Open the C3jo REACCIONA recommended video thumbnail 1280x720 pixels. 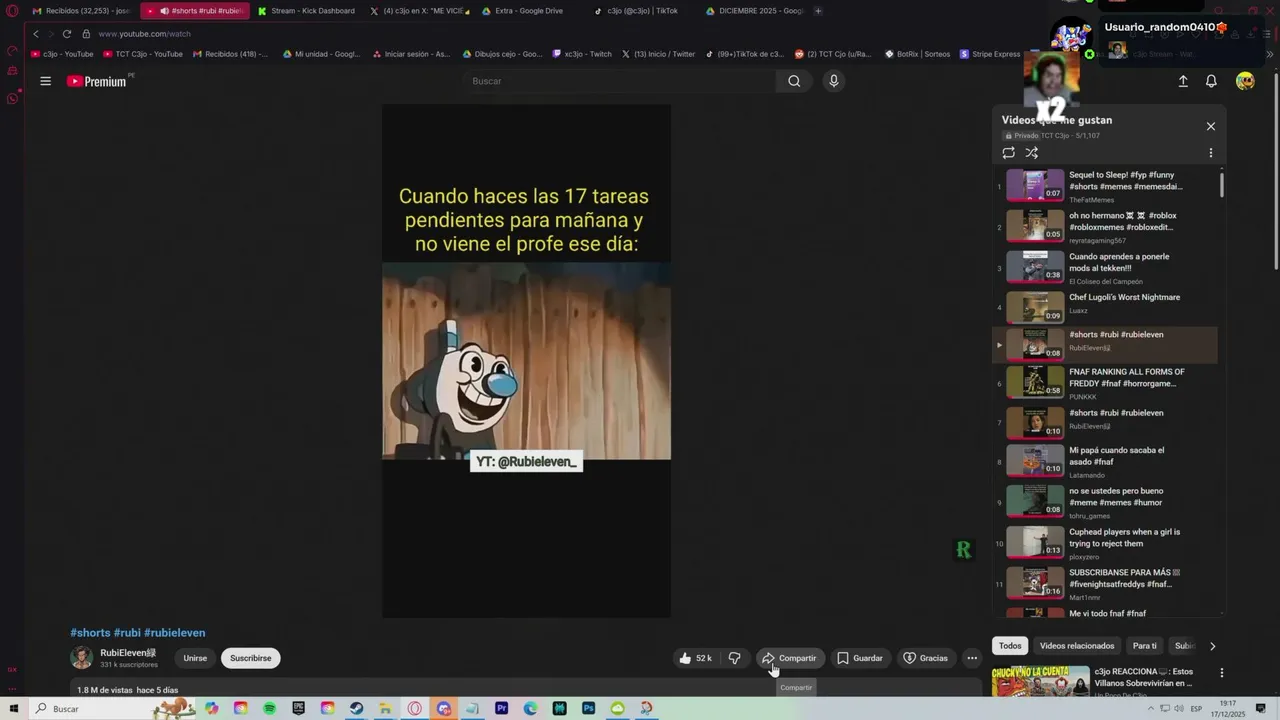(x=1040, y=681)
